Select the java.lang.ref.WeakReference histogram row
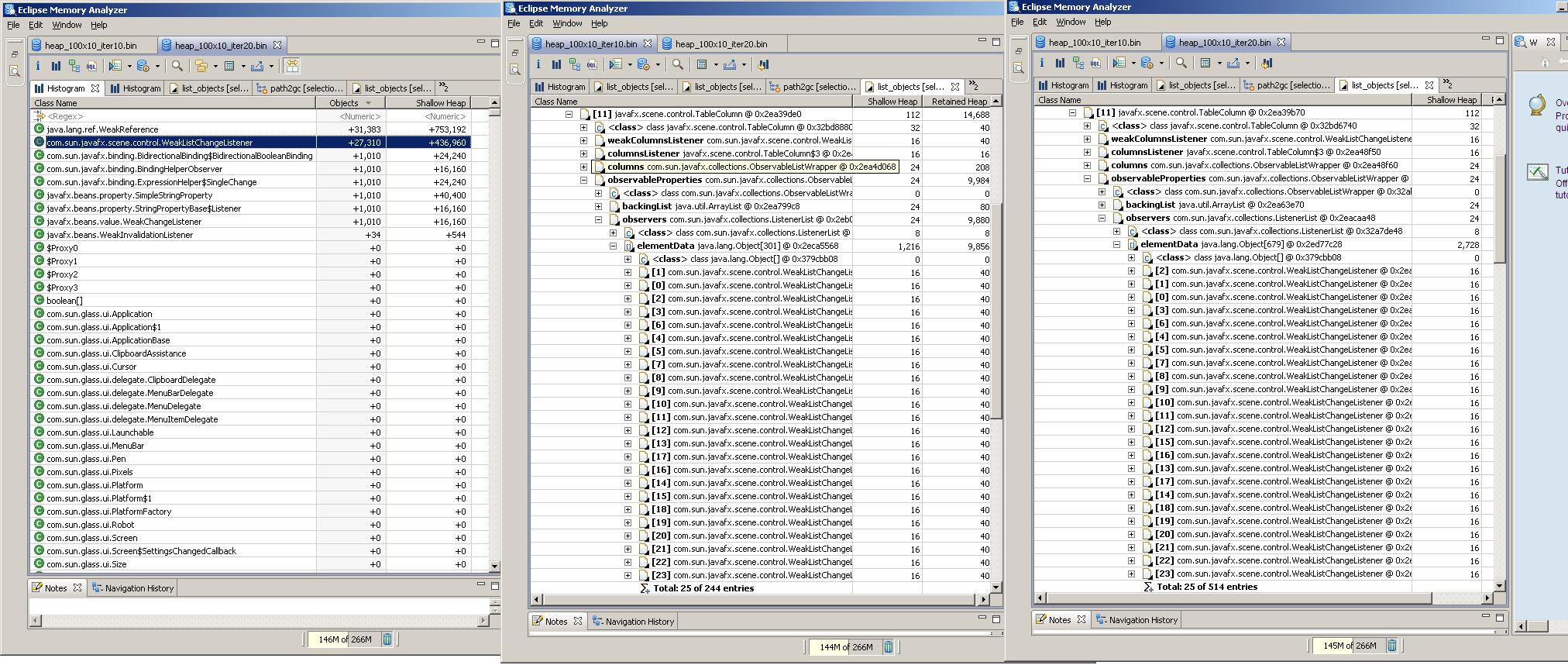The image size is (1568, 665). [102, 129]
